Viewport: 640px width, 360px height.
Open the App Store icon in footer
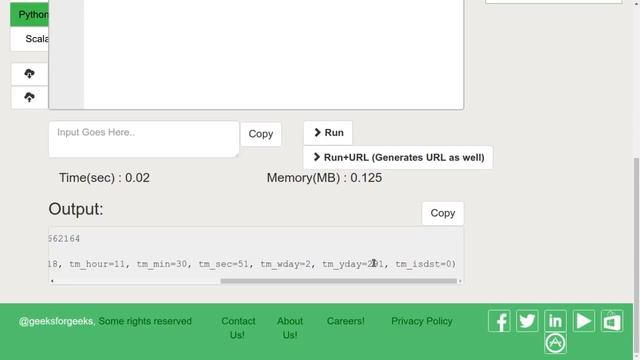coord(555,343)
